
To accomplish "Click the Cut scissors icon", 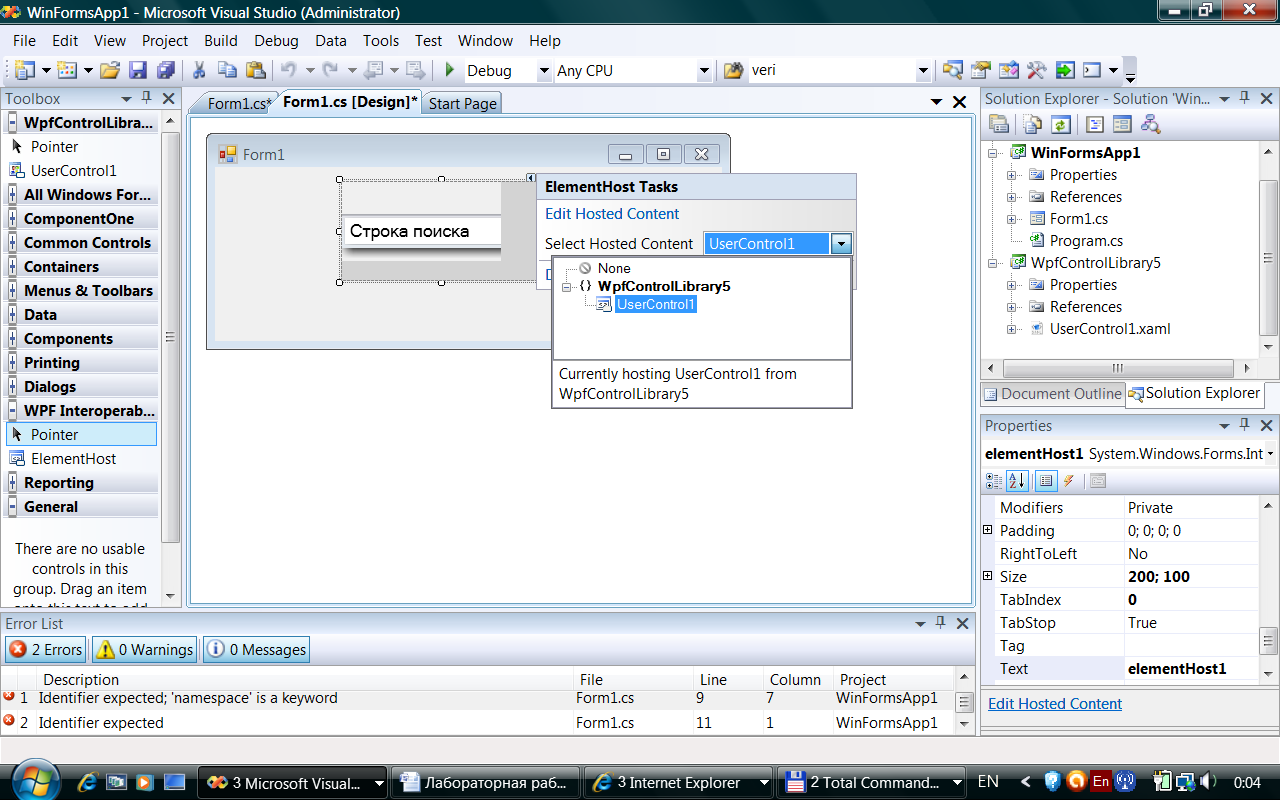I will 199,70.
